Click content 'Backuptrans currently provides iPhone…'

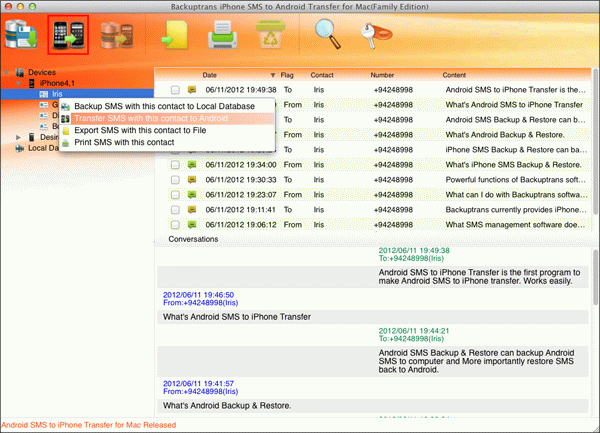(x=516, y=210)
